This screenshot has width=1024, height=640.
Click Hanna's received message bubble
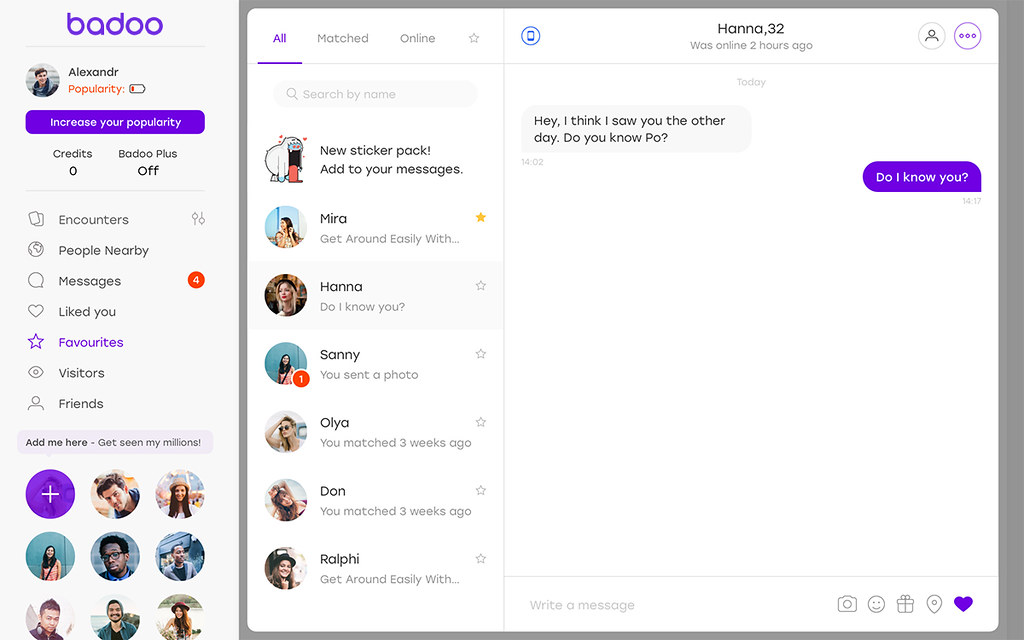636,129
